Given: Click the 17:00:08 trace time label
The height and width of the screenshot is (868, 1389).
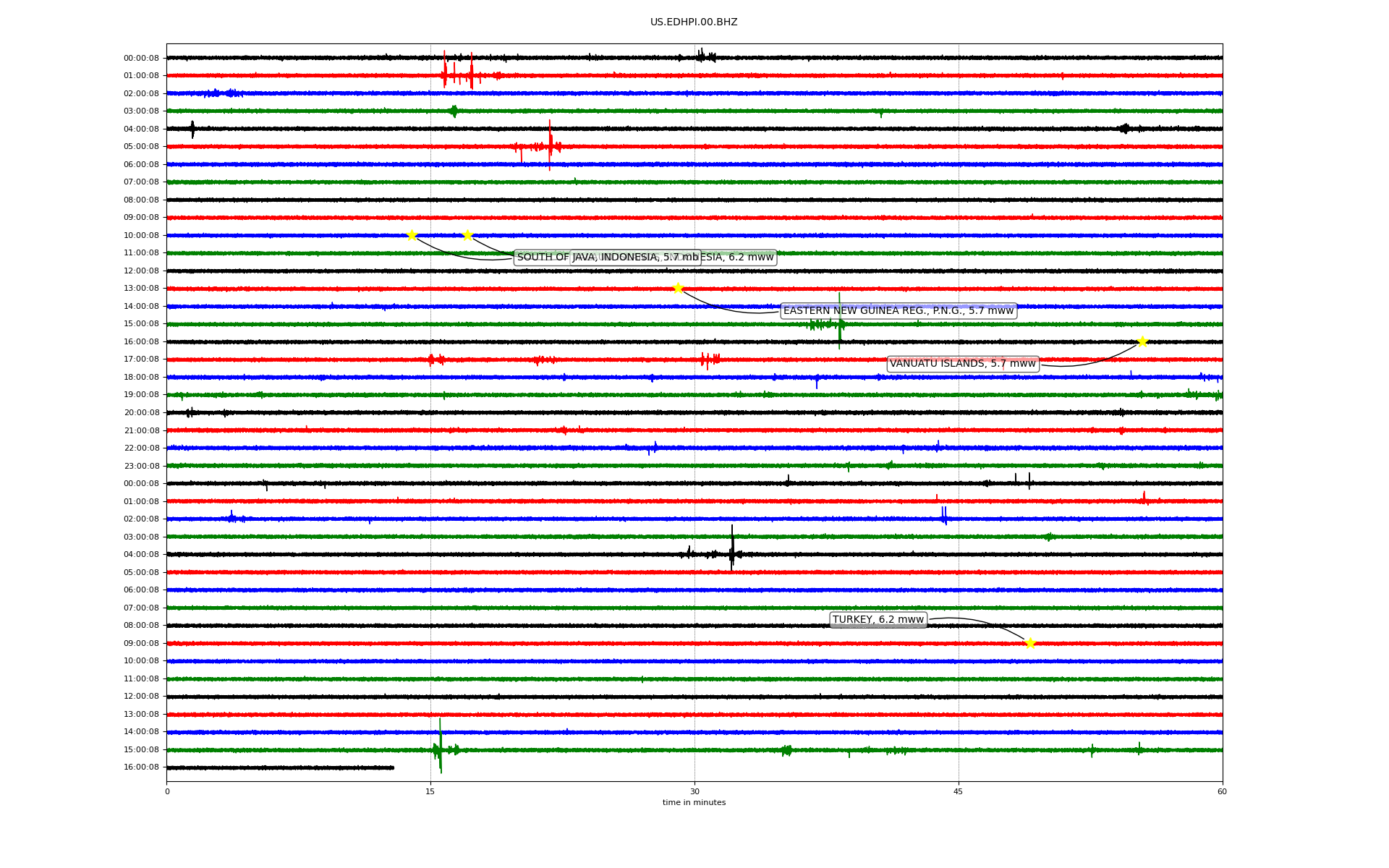Looking at the screenshot, I should pos(141,359).
